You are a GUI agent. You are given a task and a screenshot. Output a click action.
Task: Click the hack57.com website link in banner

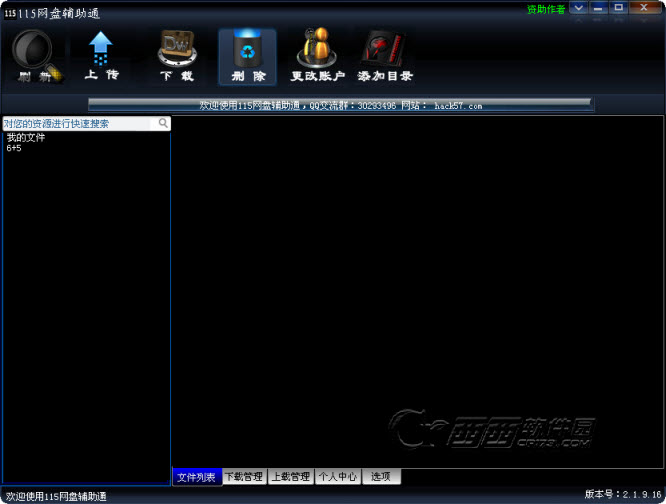[458, 106]
